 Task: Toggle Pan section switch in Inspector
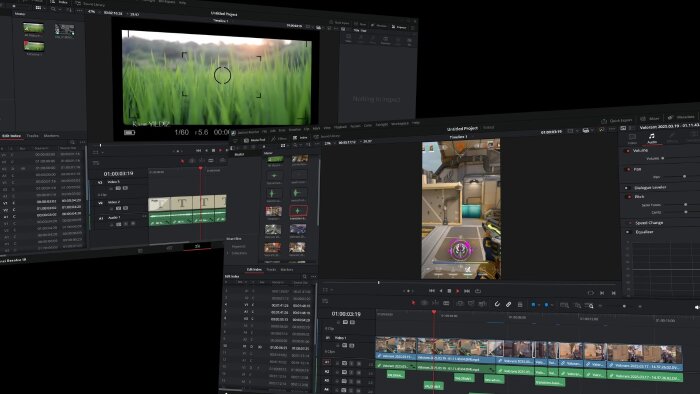[629, 170]
